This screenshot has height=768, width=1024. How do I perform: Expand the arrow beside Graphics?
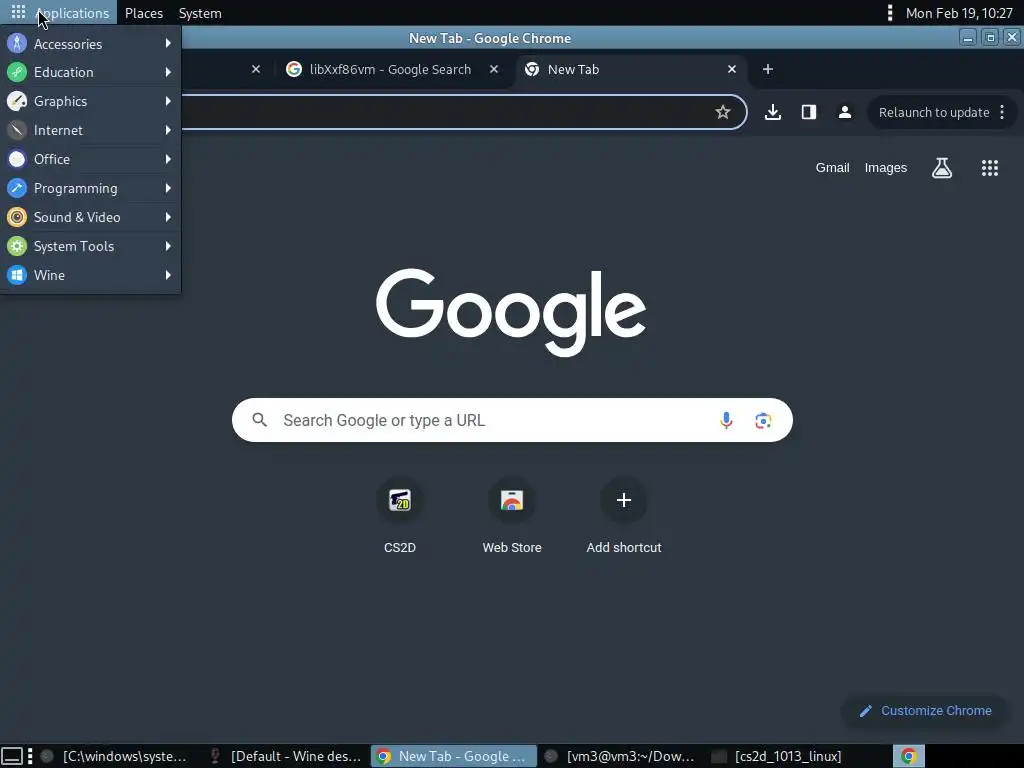[x=168, y=101]
